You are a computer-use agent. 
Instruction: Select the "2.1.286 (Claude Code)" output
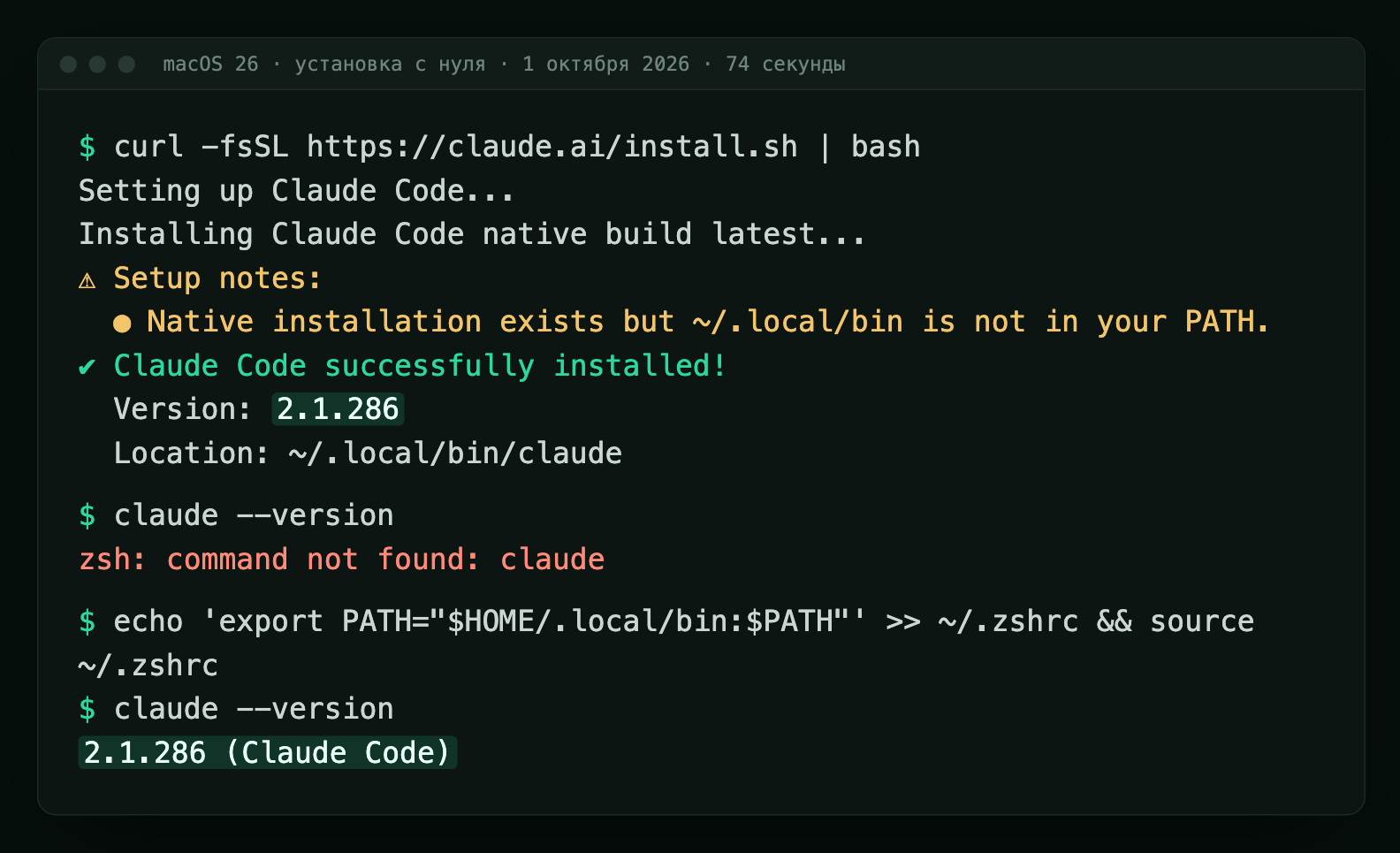268,753
